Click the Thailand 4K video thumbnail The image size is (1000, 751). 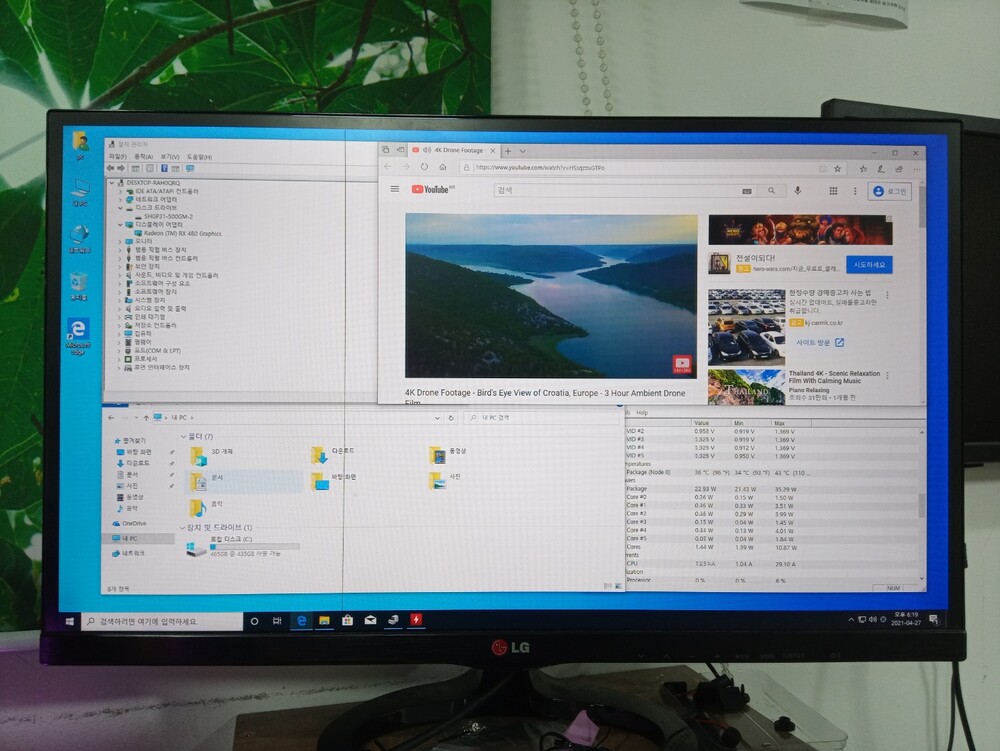pos(746,387)
